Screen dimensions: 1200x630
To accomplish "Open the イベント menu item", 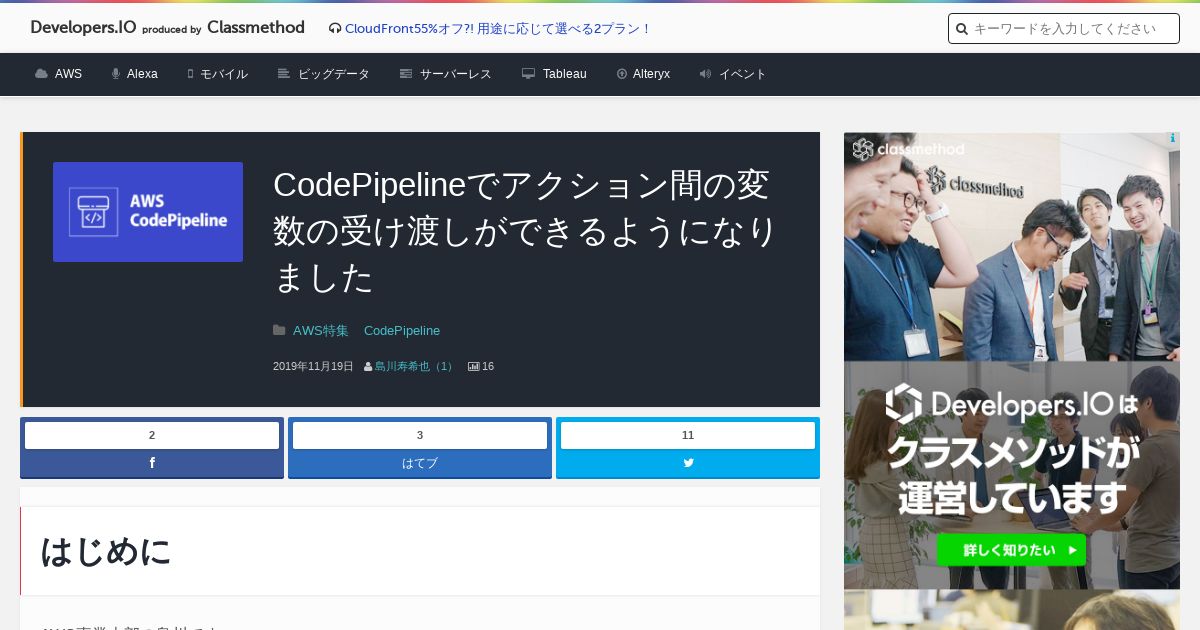I will click(x=743, y=74).
